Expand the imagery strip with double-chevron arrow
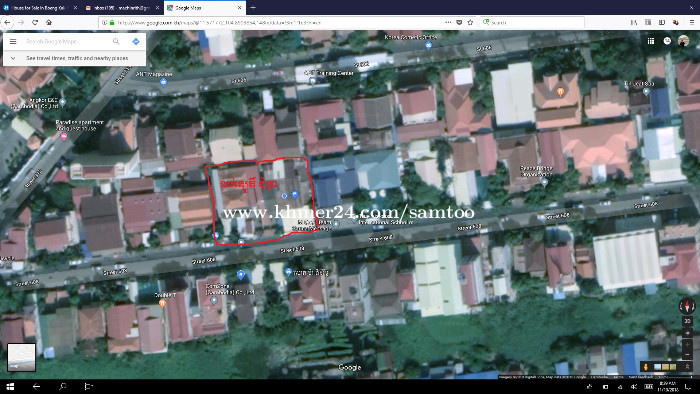The image size is (700, 394). (x=688, y=367)
